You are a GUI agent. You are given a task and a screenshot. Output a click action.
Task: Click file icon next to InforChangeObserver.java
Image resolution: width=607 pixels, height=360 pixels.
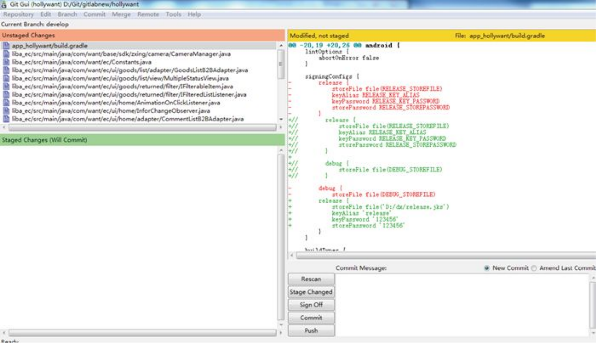pyautogui.click(x=6, y=111)
